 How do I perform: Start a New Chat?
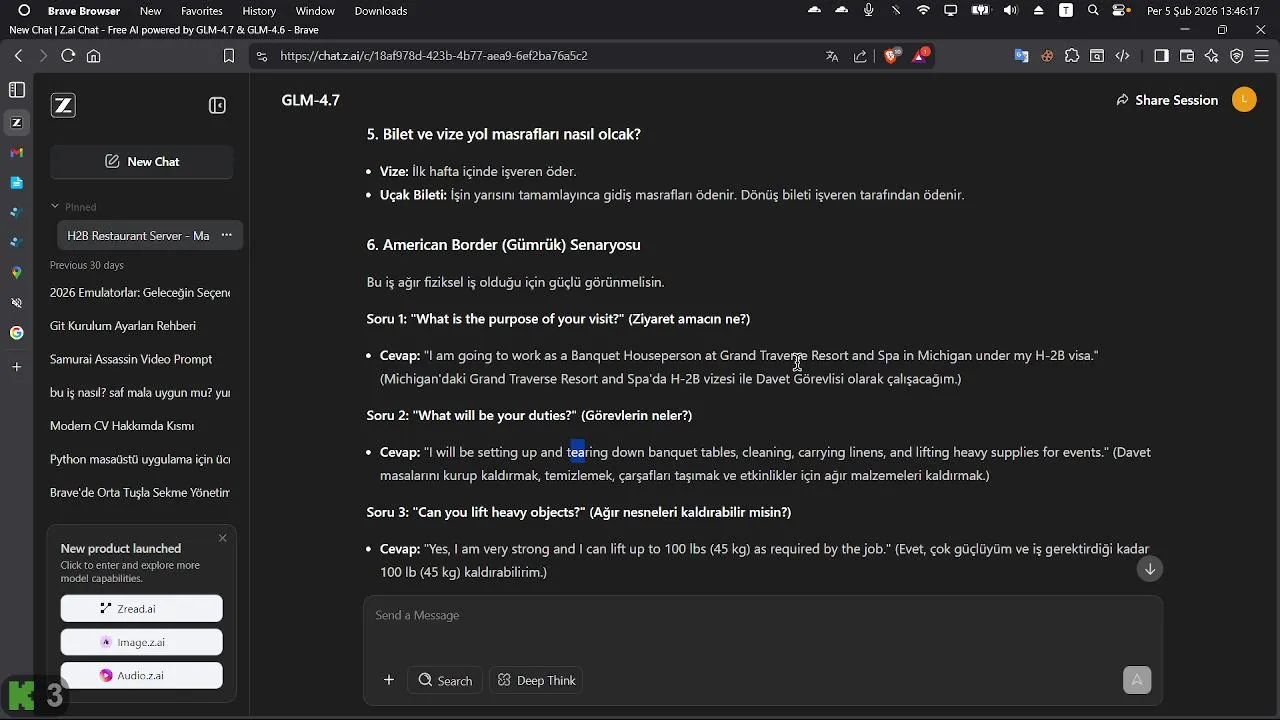tap(141, 161)
